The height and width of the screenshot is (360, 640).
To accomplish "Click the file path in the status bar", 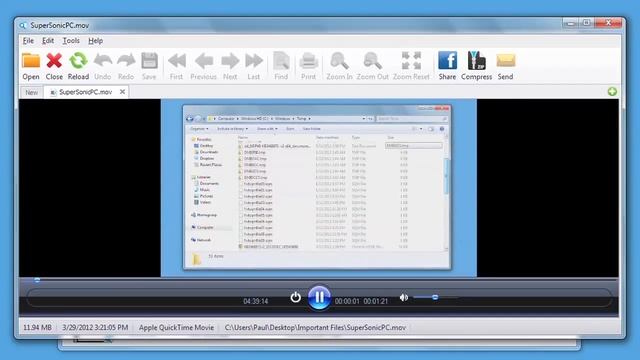I will point(315,327).
